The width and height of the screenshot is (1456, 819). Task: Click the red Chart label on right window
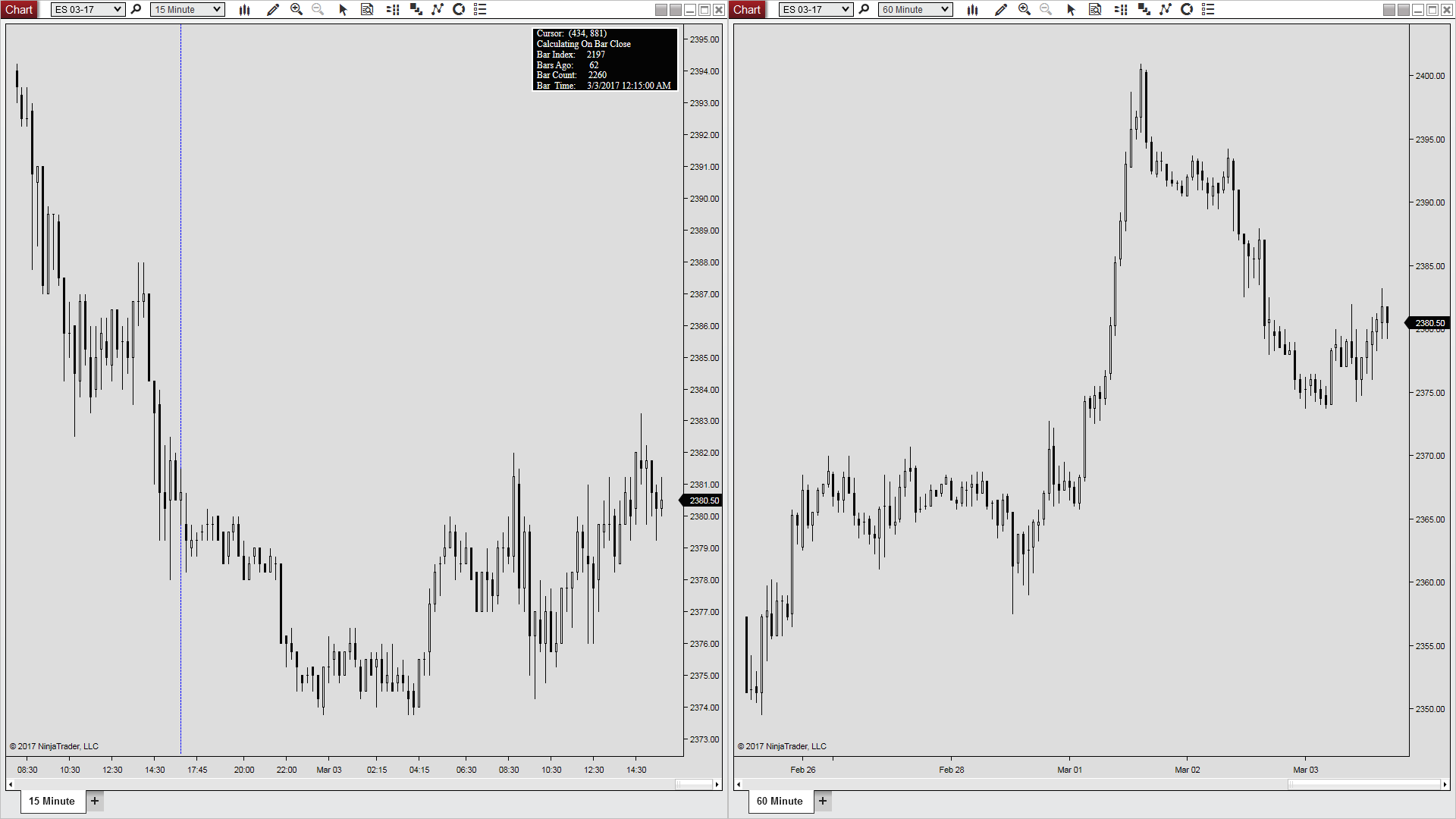pyautogui.click(x=747, y=10)
